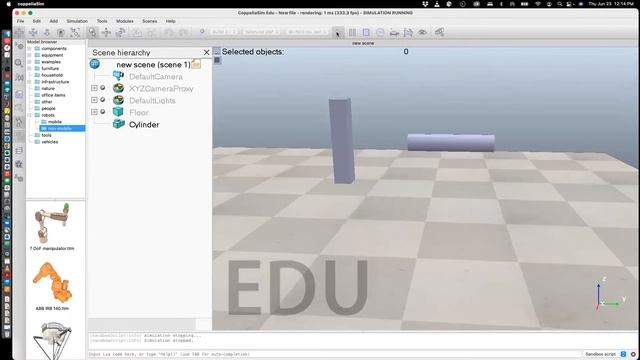The width and height of the screenshot is (640, 360).
Task: Speed up simulation with hare icon
Action: pos(408,32)
